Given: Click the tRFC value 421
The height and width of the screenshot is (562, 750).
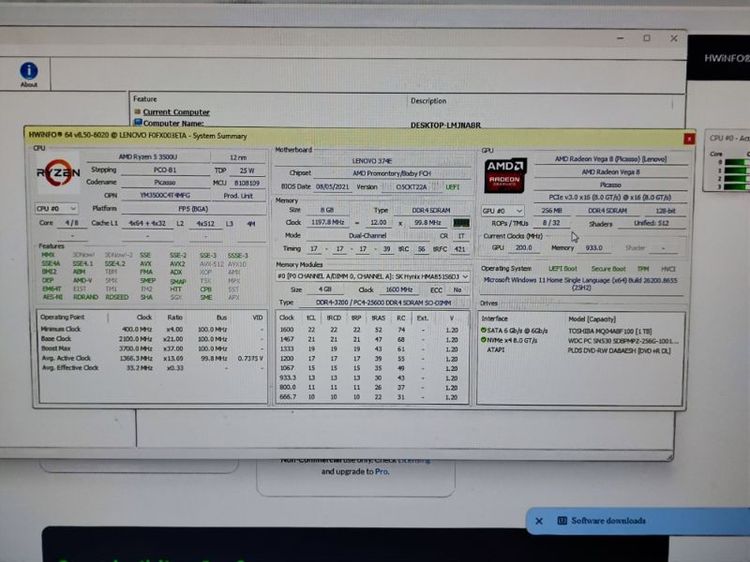Looking at the screenshot, I should click(x=460, y=249).
